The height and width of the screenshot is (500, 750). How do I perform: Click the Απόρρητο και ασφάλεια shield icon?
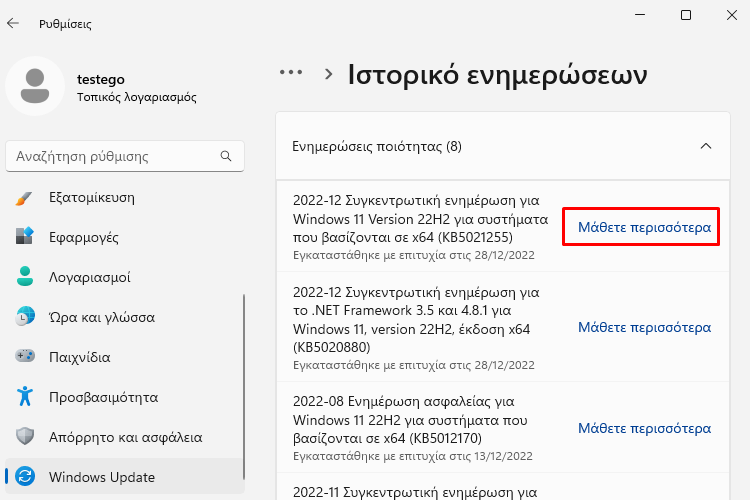click(x=25, y=436)
